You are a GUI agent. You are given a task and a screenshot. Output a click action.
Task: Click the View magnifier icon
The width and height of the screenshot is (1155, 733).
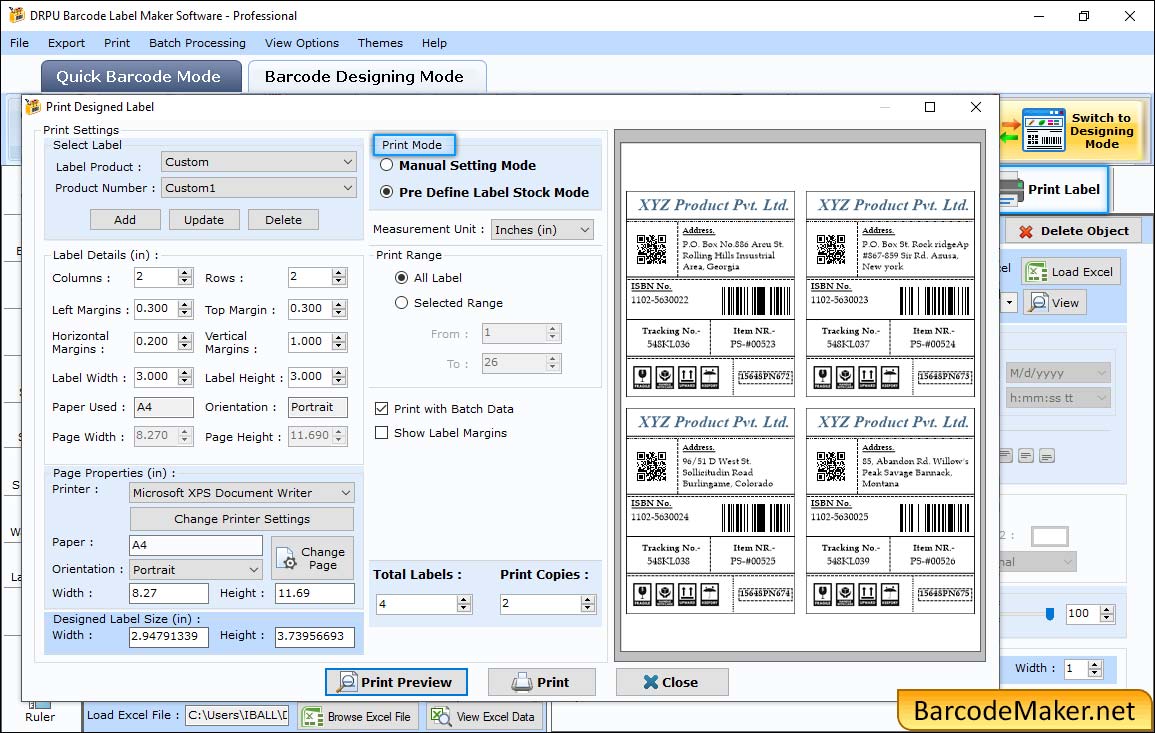[1039, 302]
